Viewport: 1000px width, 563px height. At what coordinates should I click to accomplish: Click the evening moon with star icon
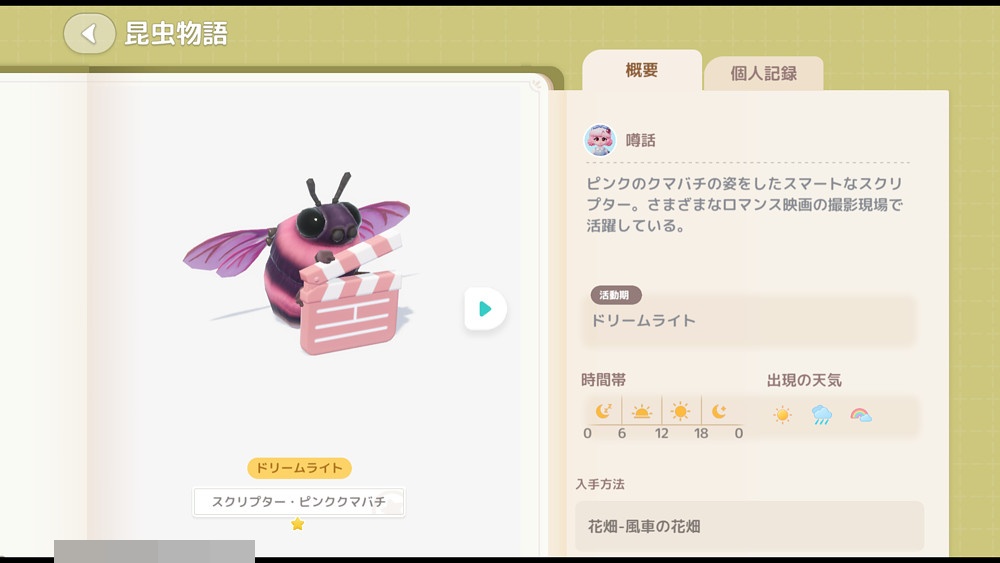tap(719, 411)
